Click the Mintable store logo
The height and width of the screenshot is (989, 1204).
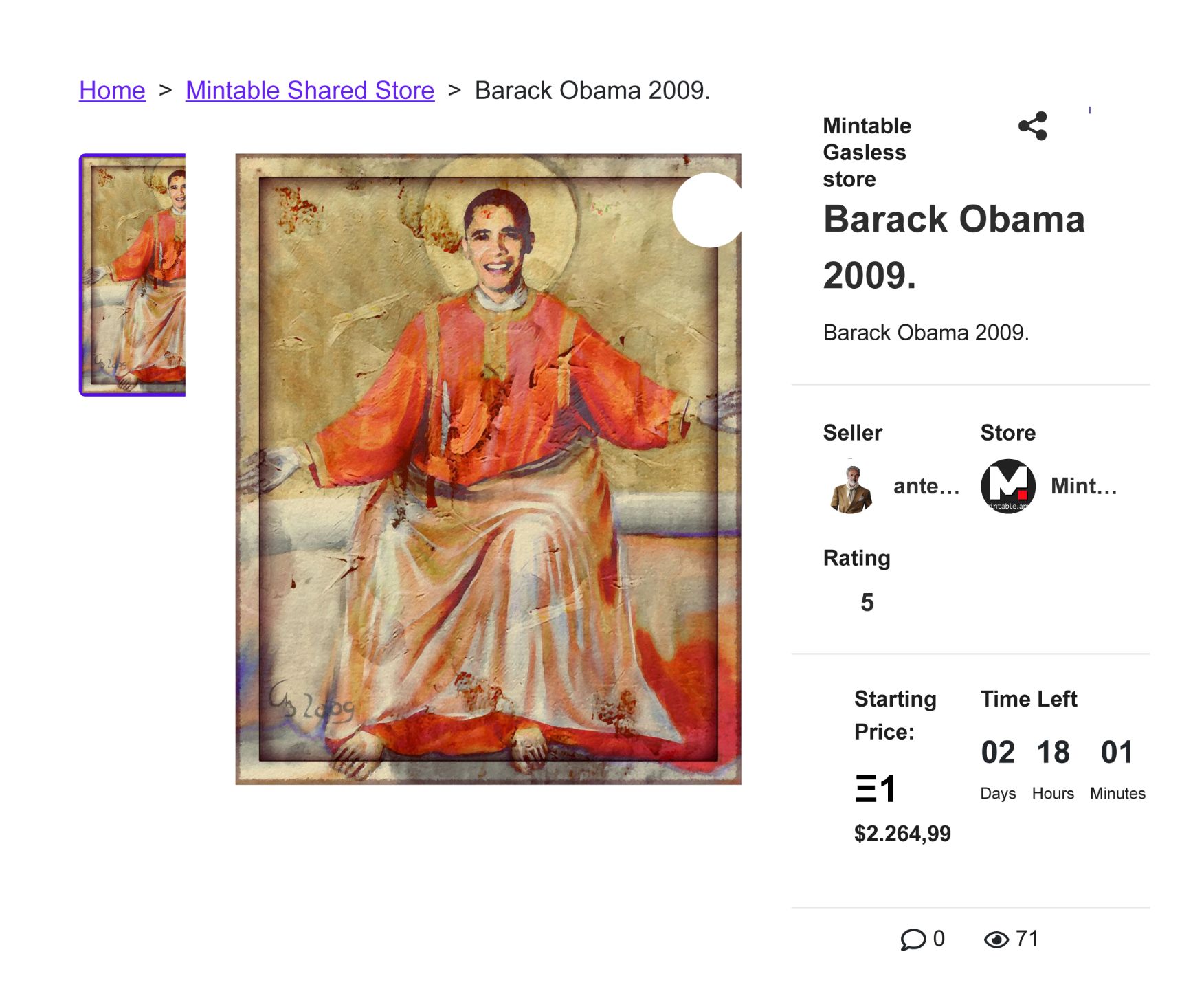click(1007, 487)
